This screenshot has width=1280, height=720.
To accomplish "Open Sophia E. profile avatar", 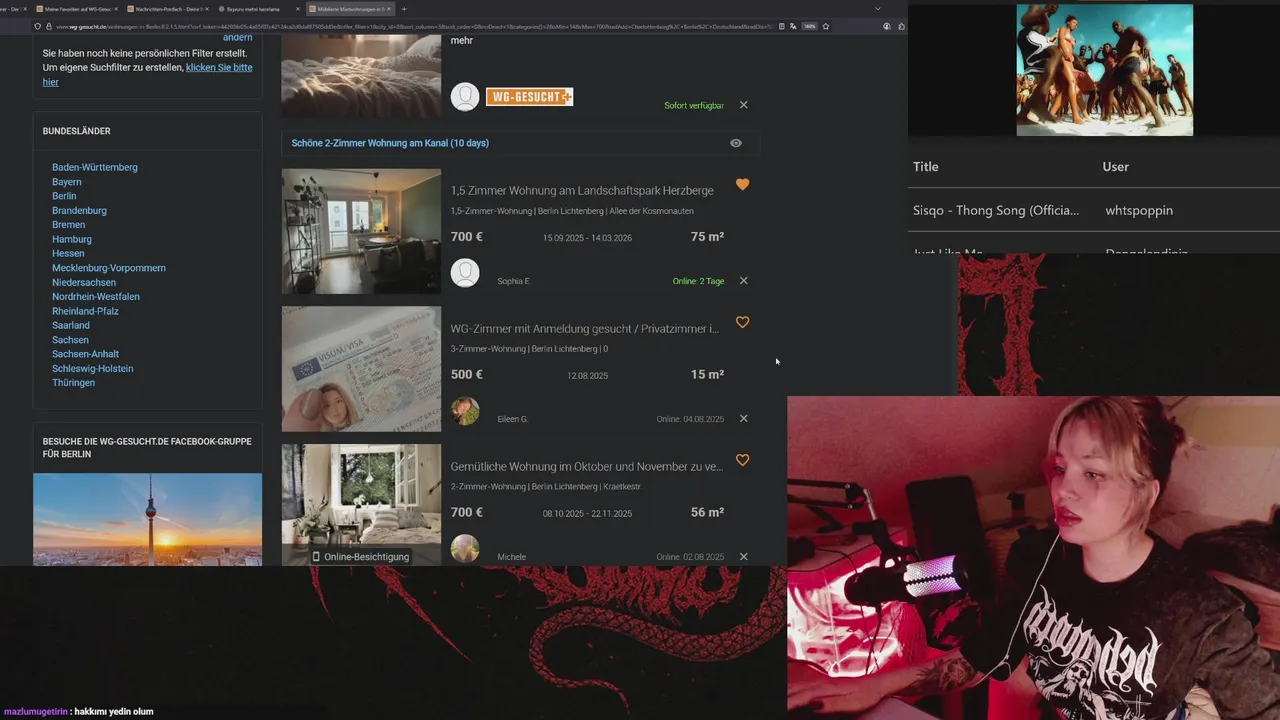I will (465, 273).
